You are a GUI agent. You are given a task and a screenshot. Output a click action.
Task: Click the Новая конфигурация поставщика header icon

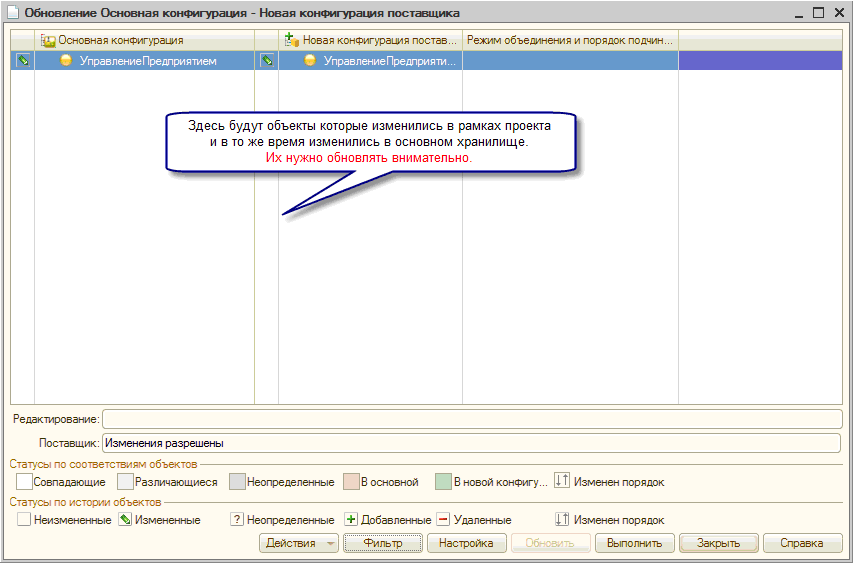(x=292, y=40)
